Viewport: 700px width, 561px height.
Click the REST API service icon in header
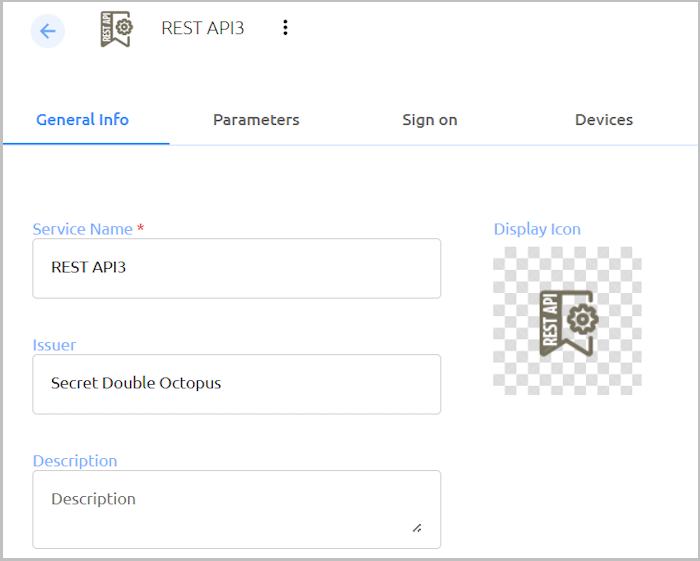(x=117, y=29)
